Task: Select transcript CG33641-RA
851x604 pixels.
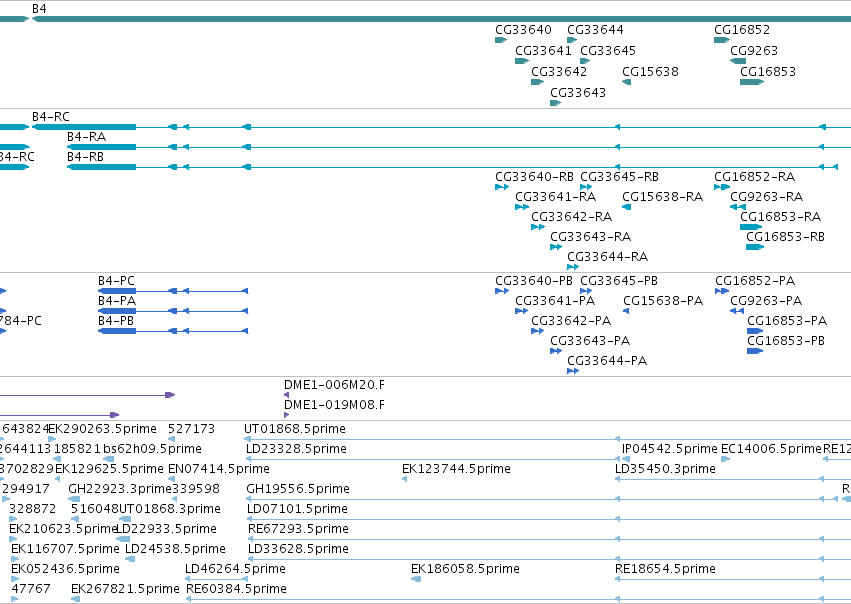Action: (555, 196)
